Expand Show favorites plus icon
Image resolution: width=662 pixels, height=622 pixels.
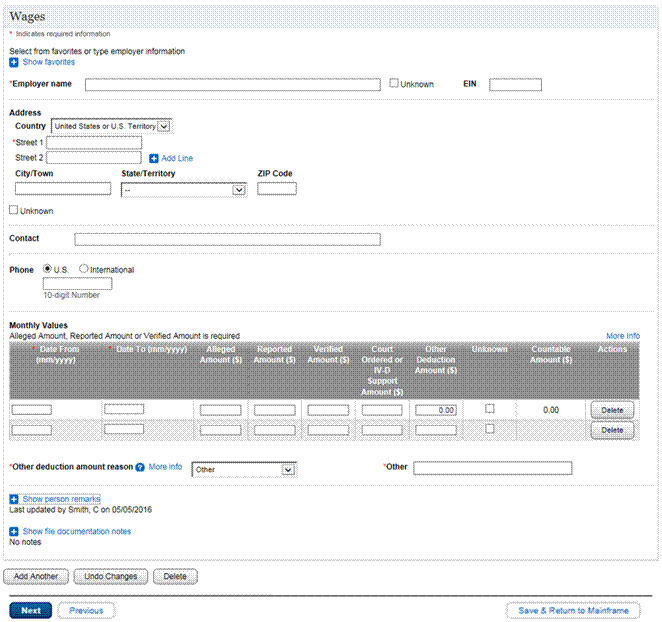click(14, 62)
